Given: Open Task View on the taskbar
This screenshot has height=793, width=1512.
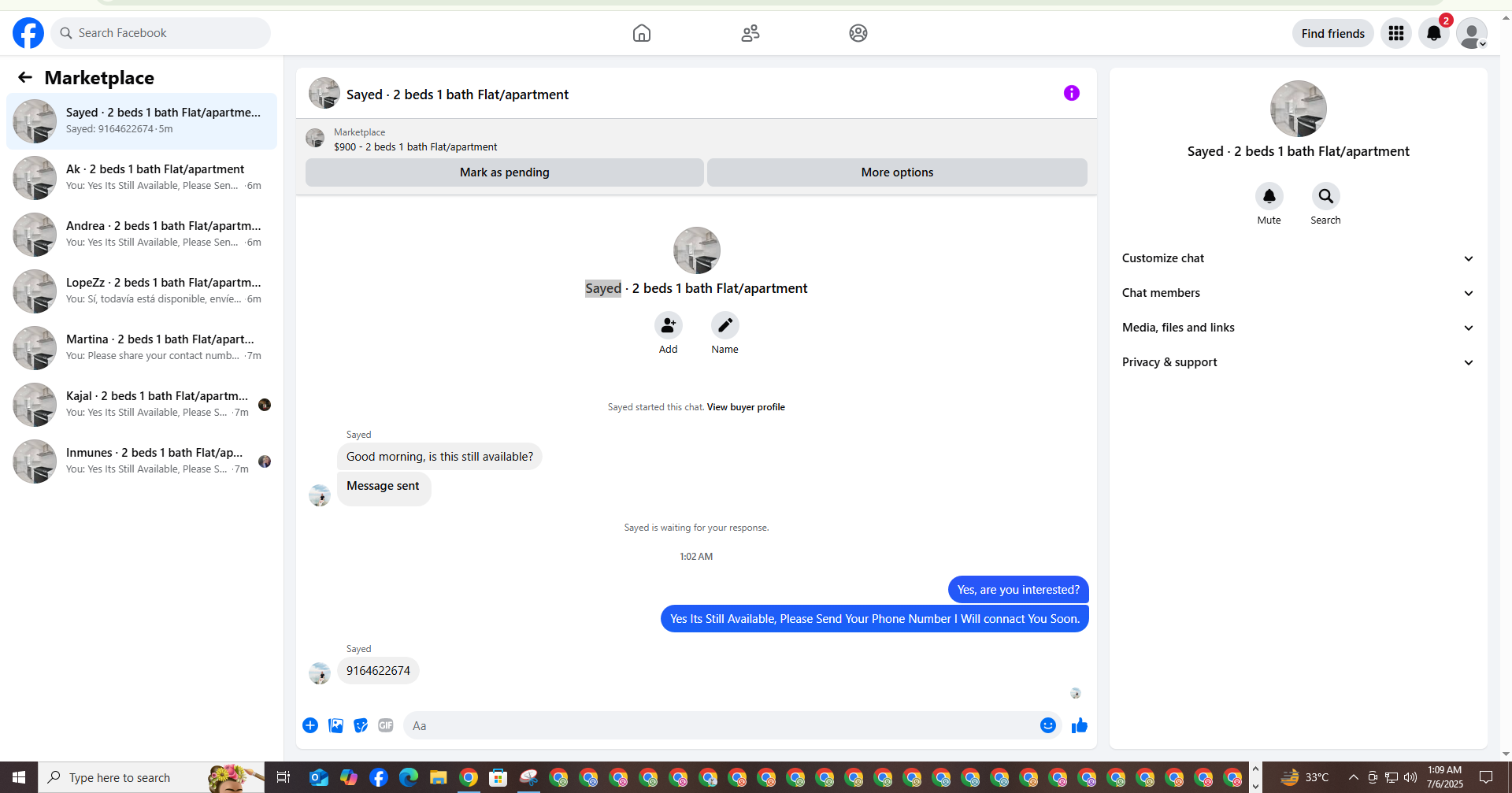Looking at the screenshot, I should tap(283, 777).
